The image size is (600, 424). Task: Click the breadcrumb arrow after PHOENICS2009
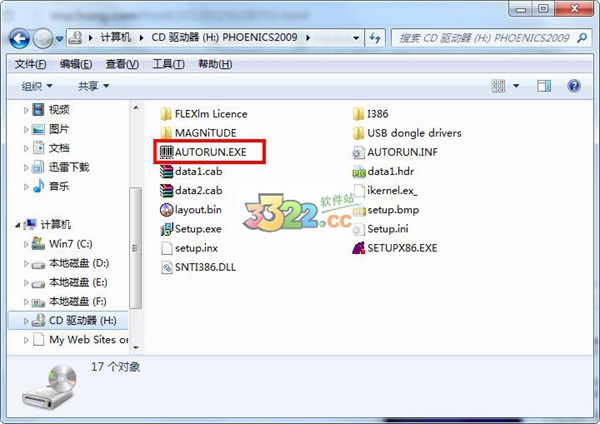pyautogui.click(x=308, y=38)
